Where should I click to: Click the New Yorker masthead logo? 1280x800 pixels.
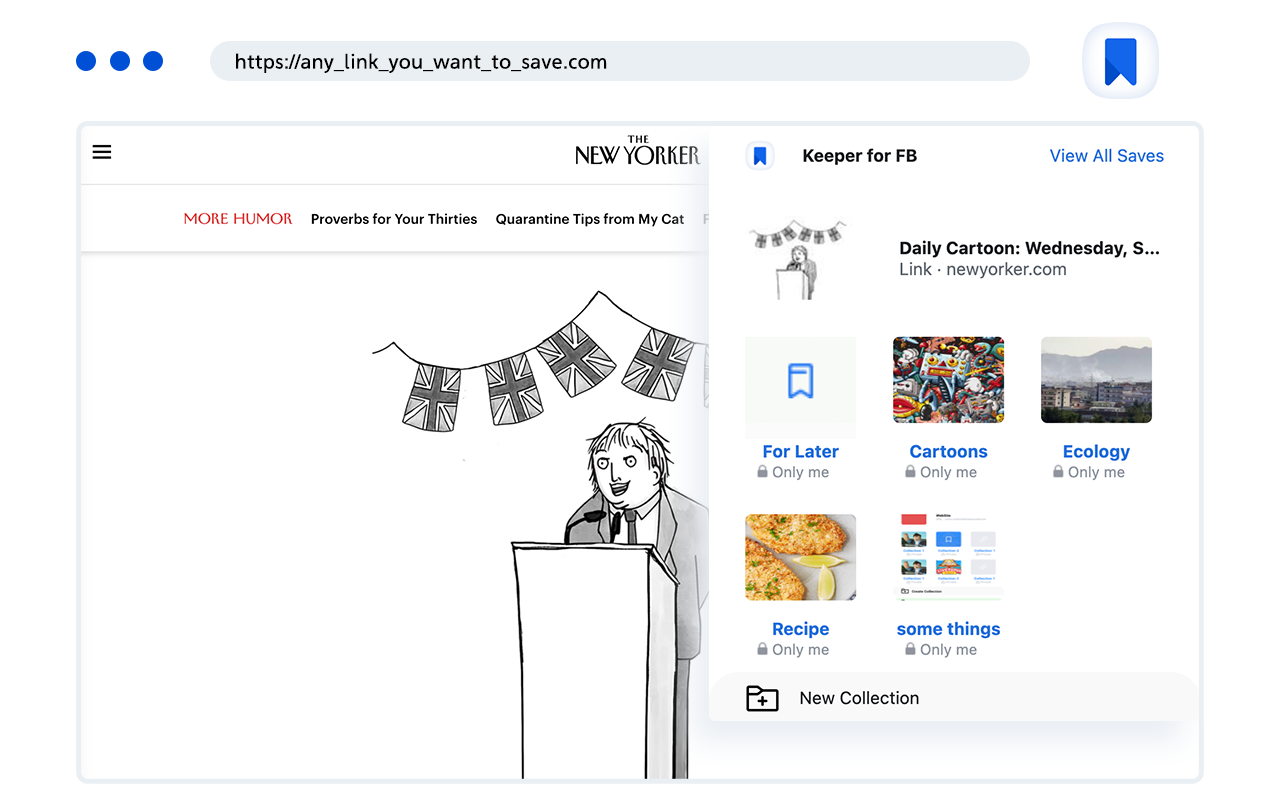tap(637, 152)
